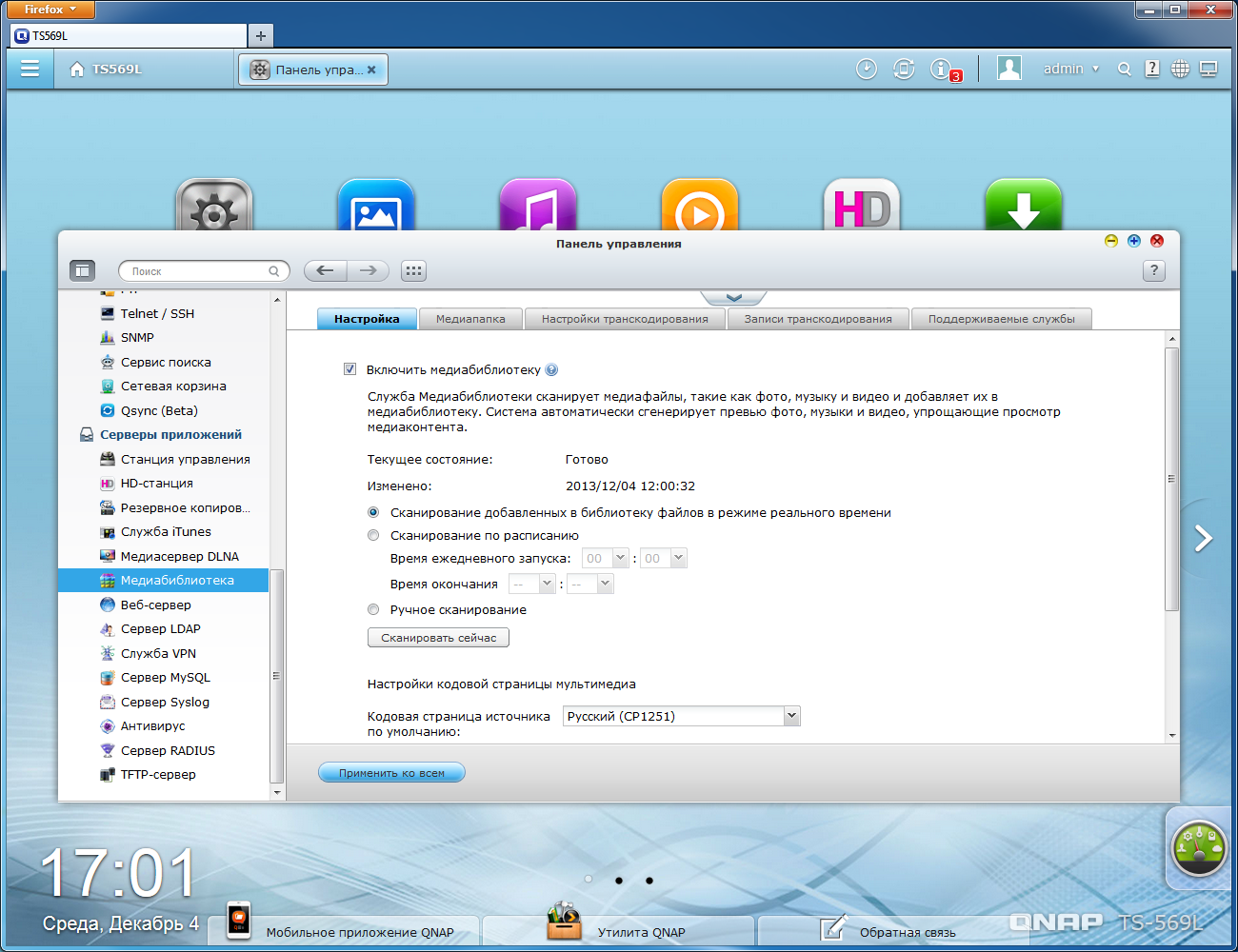Click Применить ко всем button

coord(391,773)
